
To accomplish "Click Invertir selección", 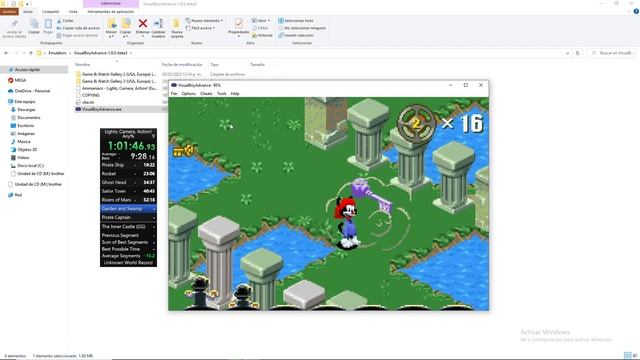I will [x=296, y=36].
